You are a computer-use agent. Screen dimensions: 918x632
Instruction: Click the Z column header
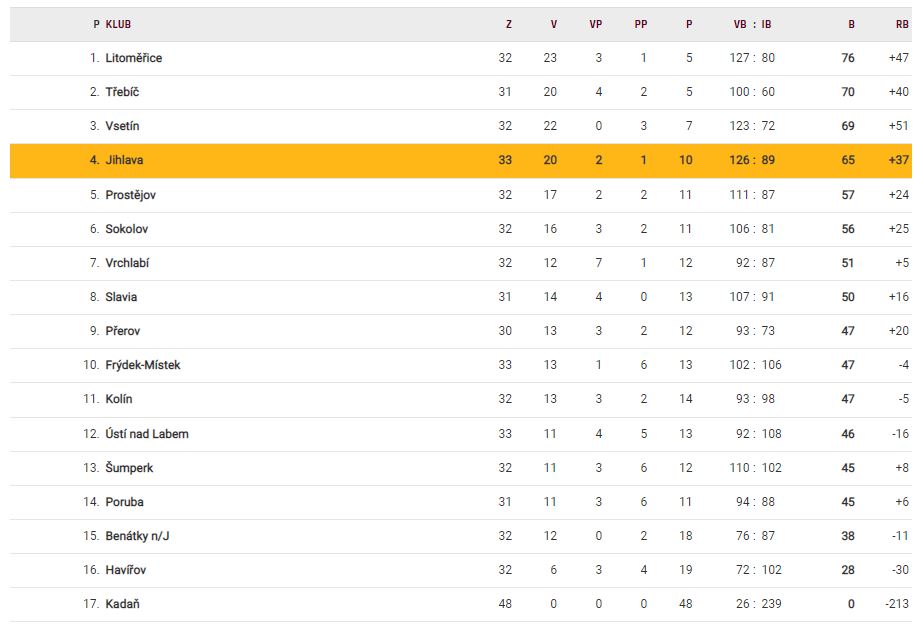tap(508, 24)
